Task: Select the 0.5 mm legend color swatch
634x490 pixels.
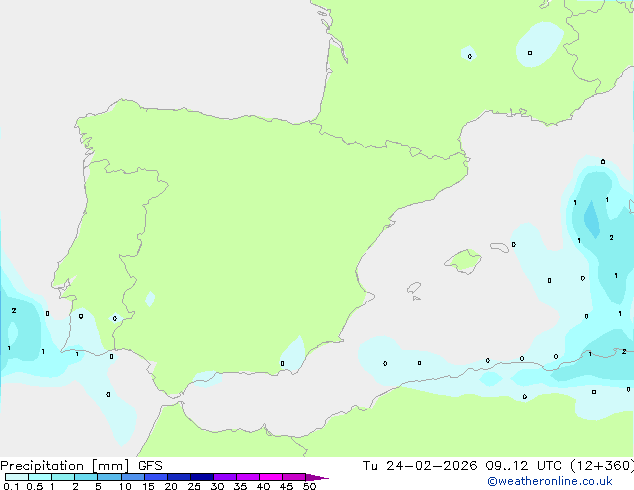Action: (40, 477)
